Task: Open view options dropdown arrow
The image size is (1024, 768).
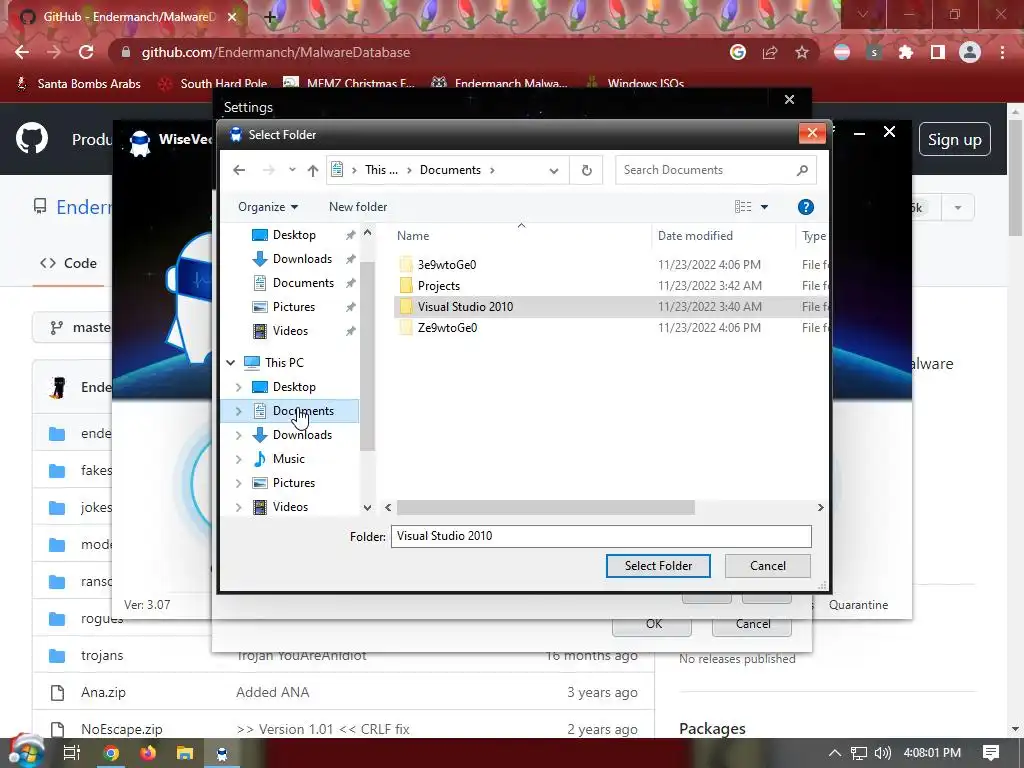Action: pyautogui.click(x=764, y=207)
